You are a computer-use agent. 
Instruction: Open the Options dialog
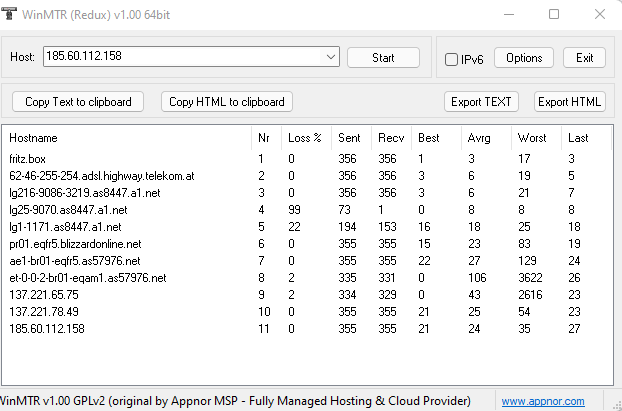524,58
